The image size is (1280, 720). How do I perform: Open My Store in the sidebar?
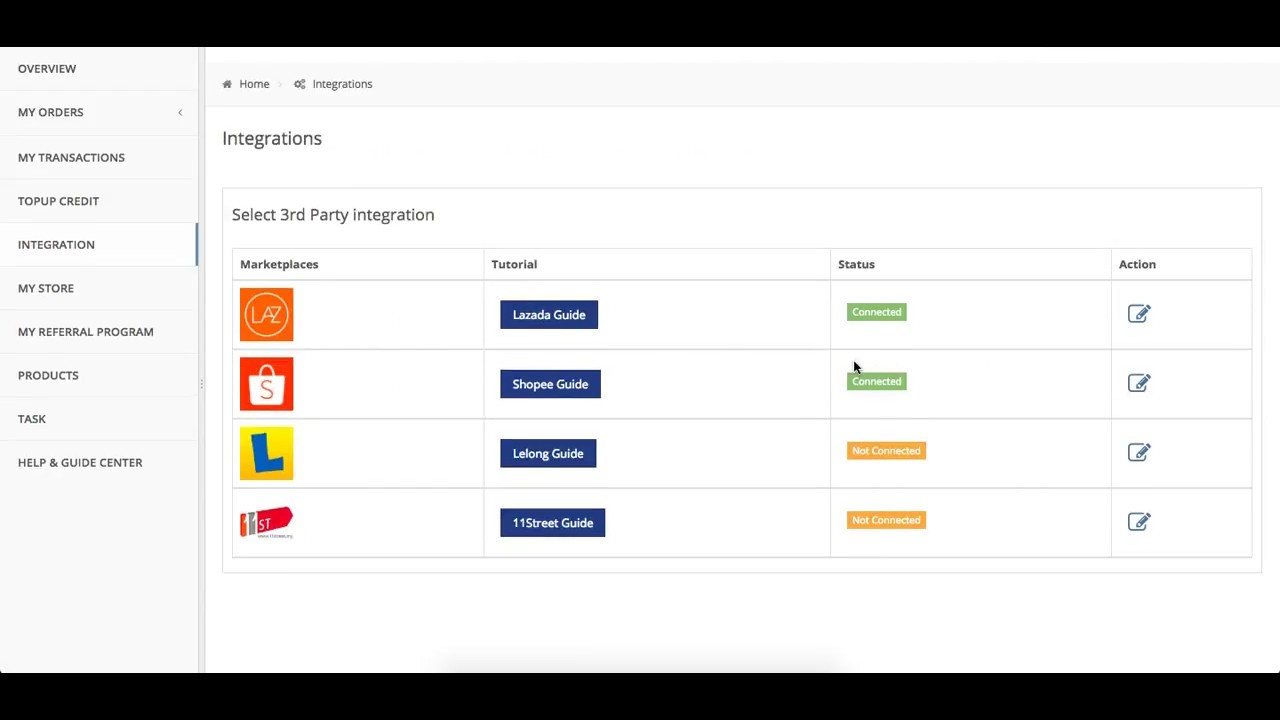pos(99,288)
